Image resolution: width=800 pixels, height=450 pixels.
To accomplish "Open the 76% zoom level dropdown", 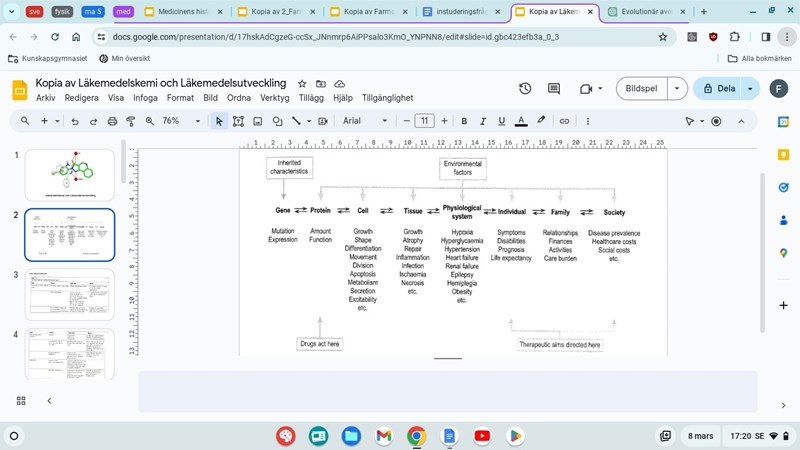I will [177, 121].
